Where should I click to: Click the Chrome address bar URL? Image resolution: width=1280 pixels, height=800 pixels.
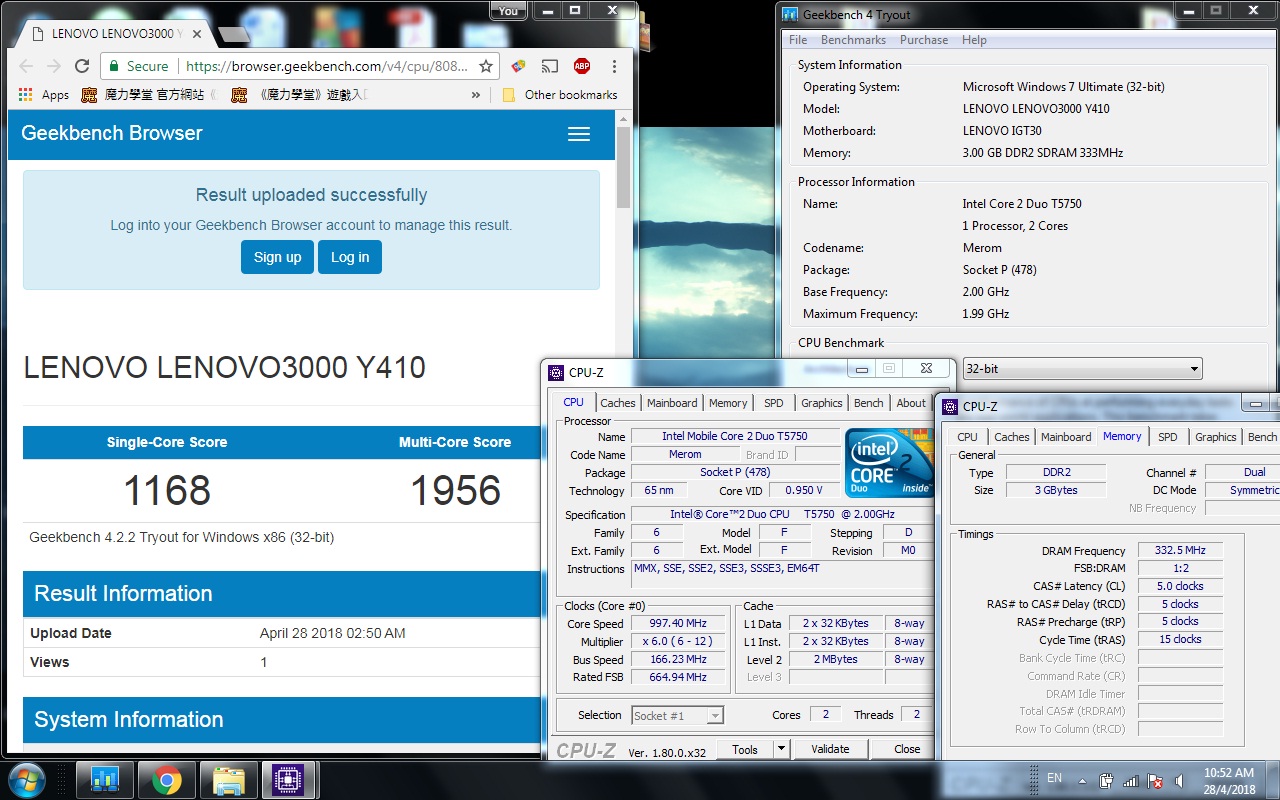click(326, 66)
